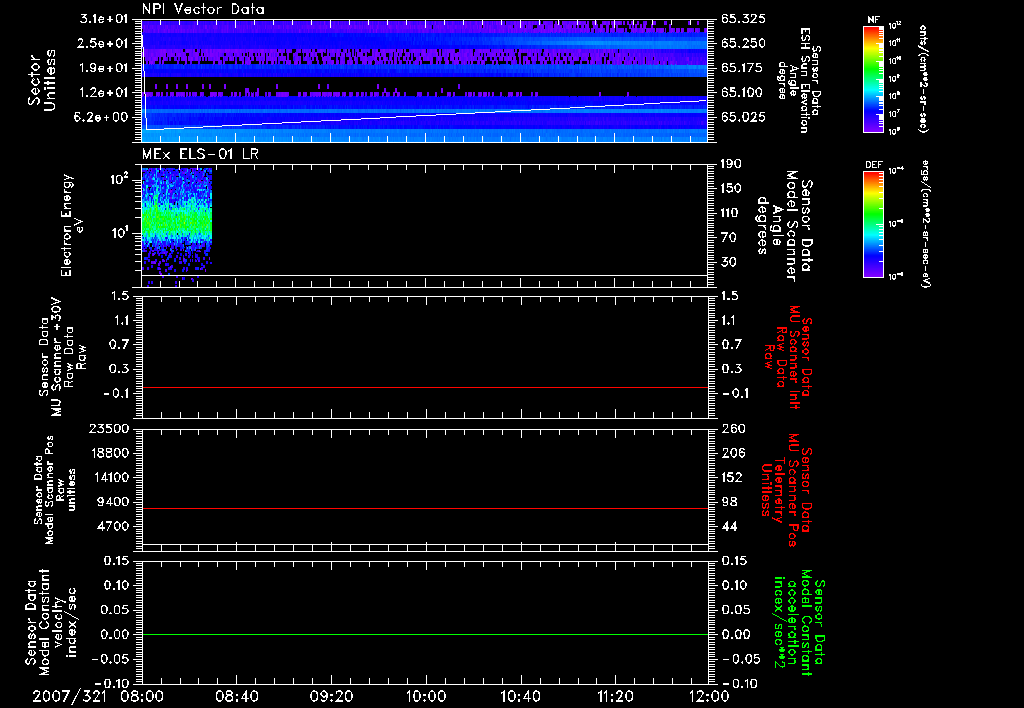Viewport: 1024px width, 708px height.
Task: Select the '65.025' sun elevation tick value
Action: pyautogui.click(x=743, y=117)
